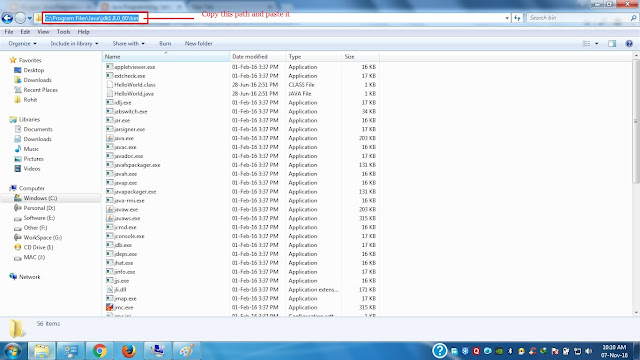This screenshot has height=360, width=640.
Task: Select the jmc.exe file icon
Action: coord(109,307)
